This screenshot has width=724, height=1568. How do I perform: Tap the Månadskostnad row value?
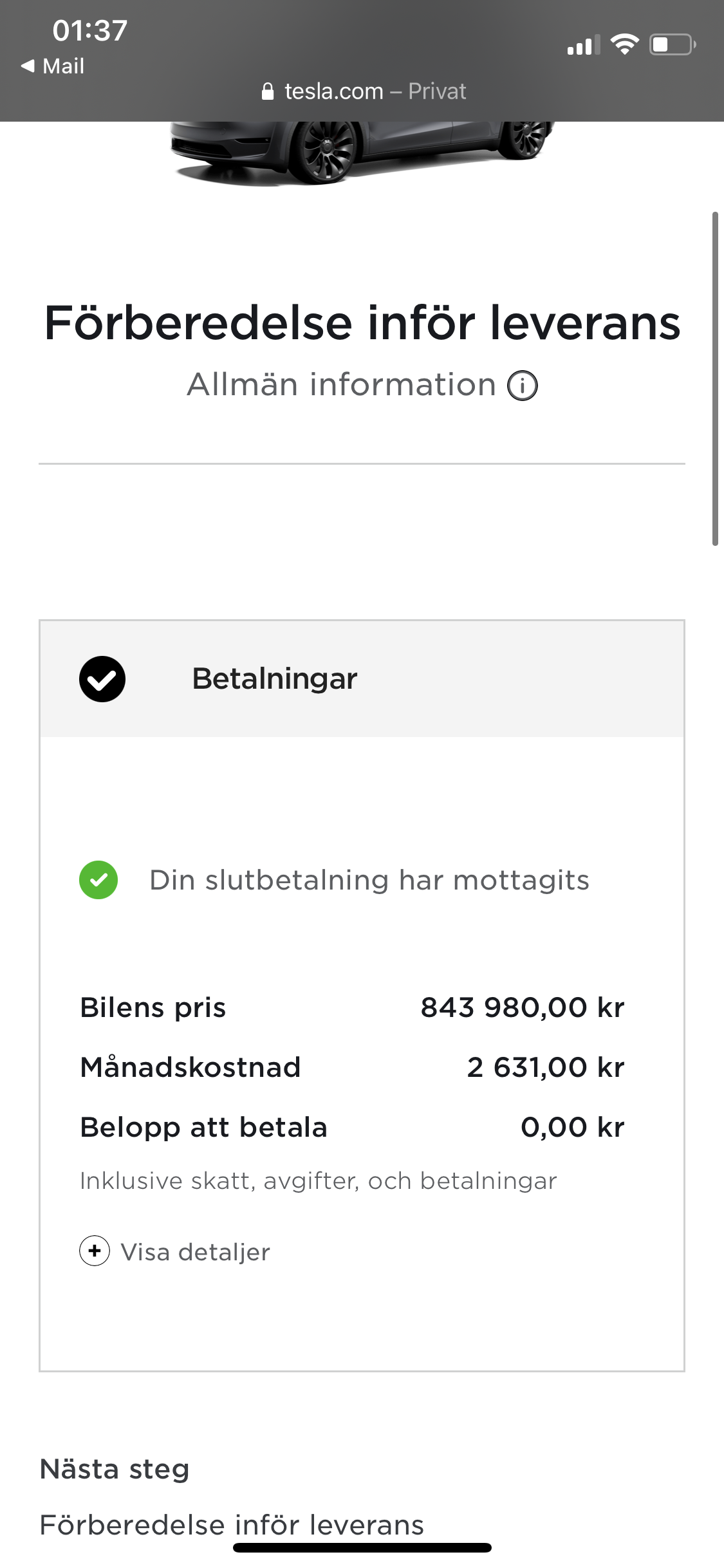(x=545, y=1067)
